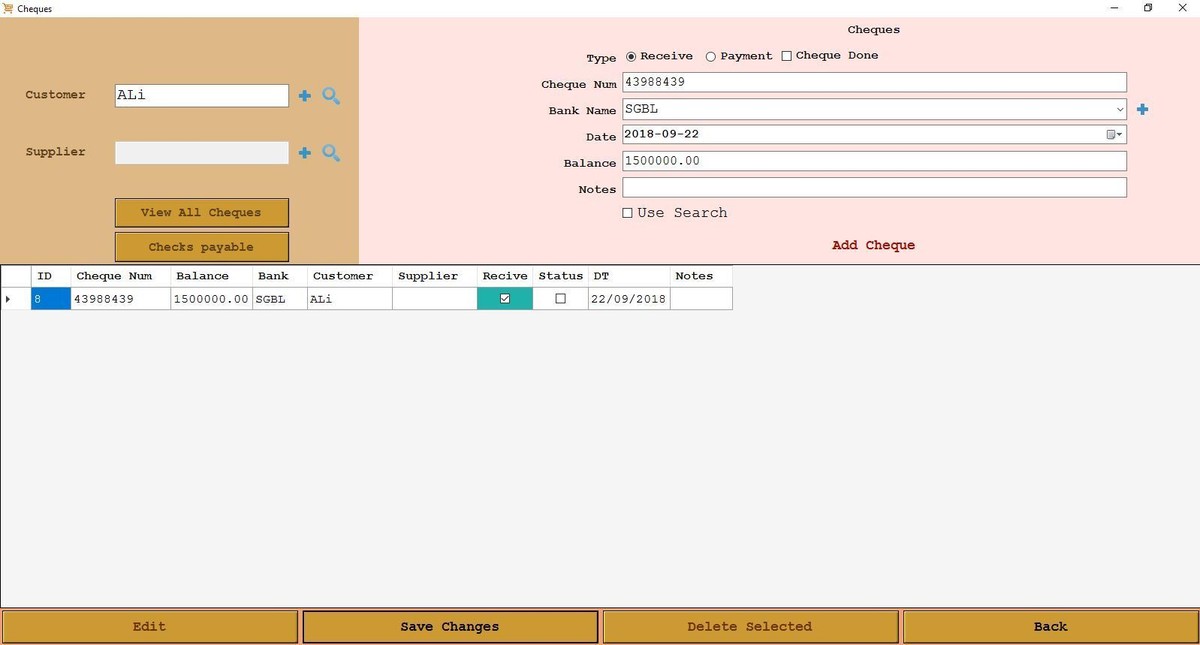This screenshot has height=645, width=1200.
Task: Add new bank with plus icon
Action: coord(1142,109)
